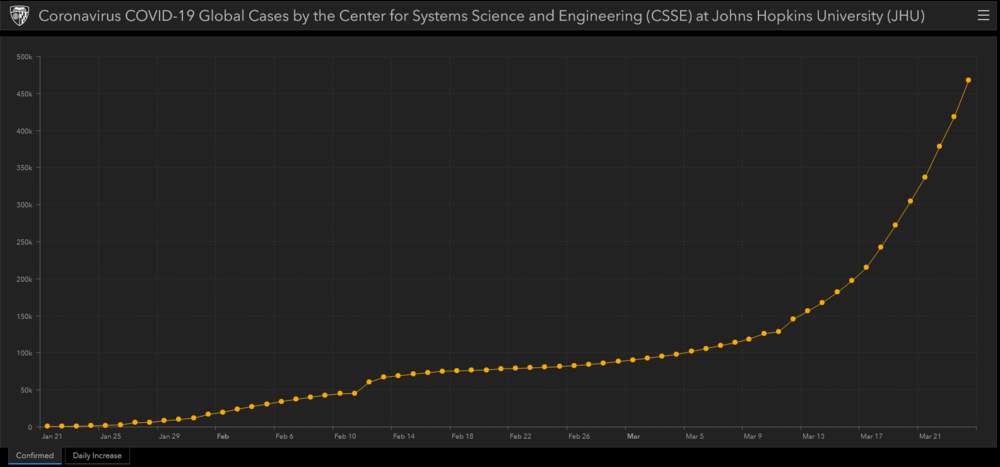Select the point near 146k after March jump
Image resolution: width=1000 pixels, height=467 pixels.
click(x=793, y=318)
